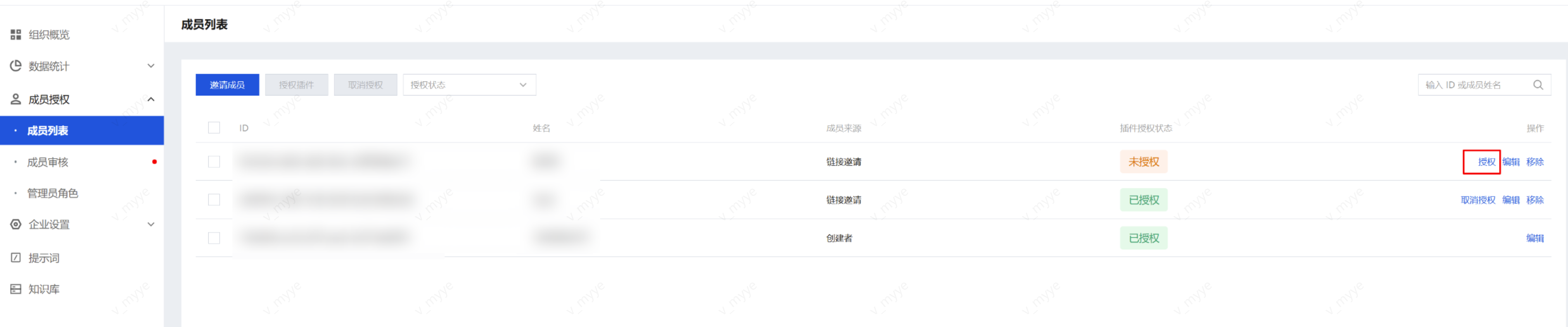Open the 成员审核 submenu item

point(47,162)
